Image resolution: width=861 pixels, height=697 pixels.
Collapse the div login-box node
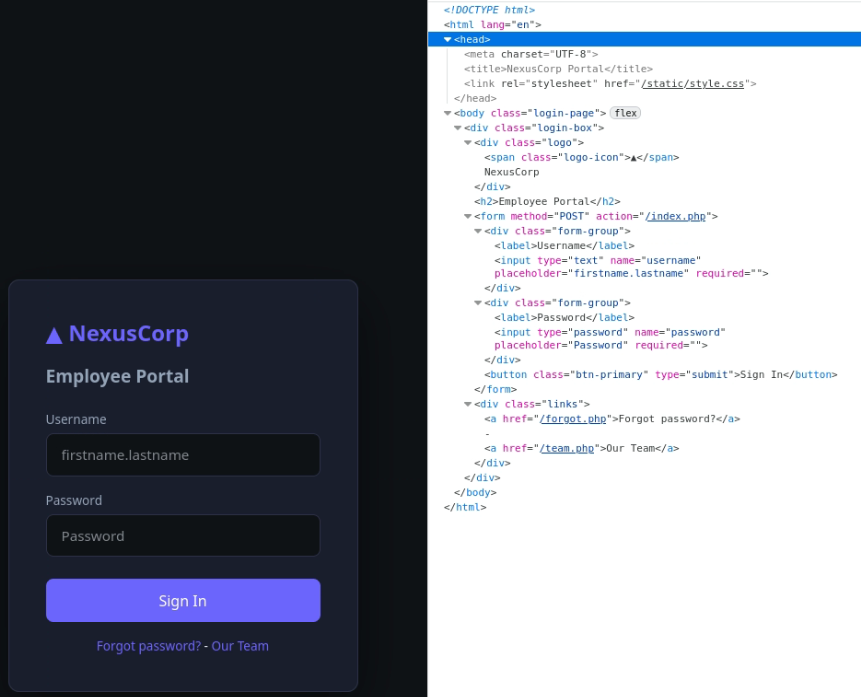pyautogui.click(x=457, y=128)
